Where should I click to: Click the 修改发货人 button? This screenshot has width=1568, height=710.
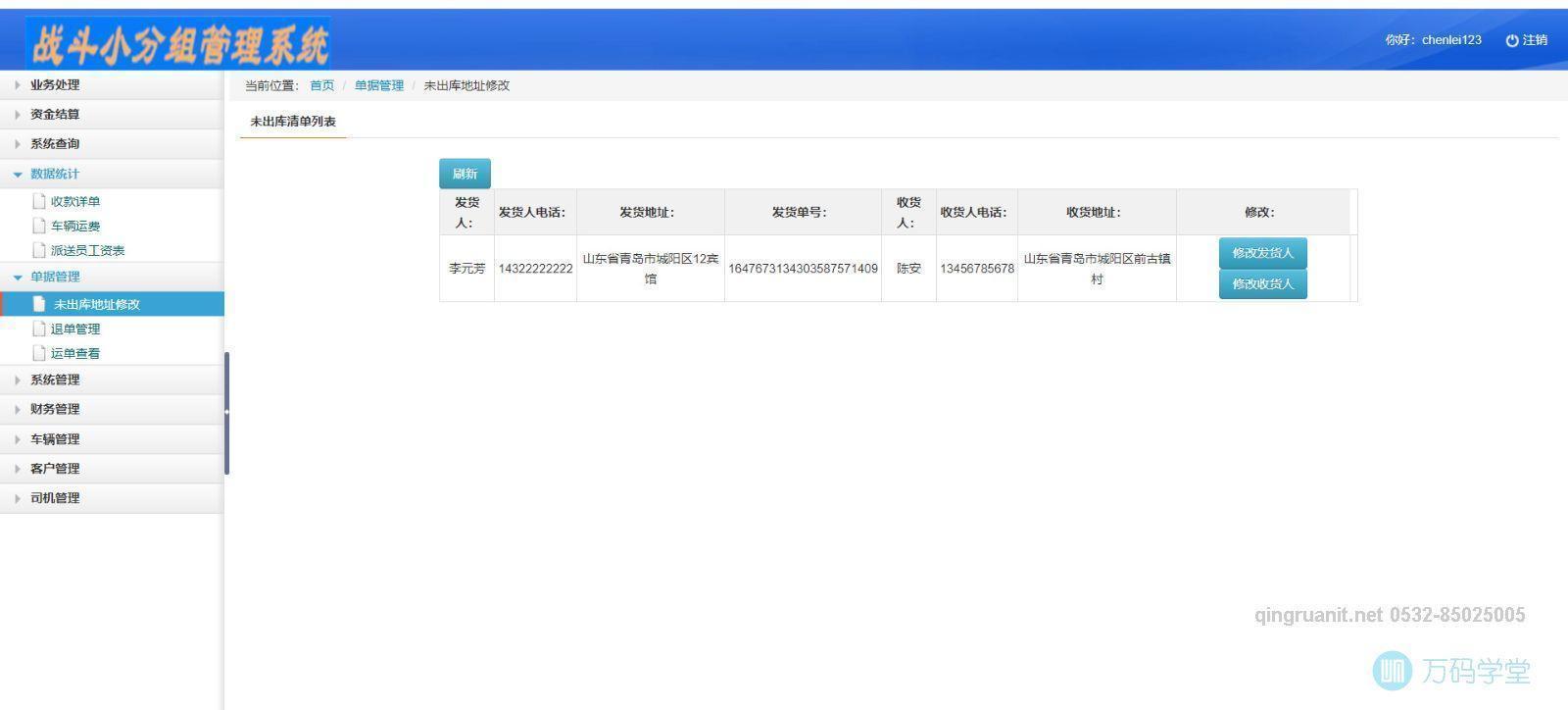click(1262, 253)
